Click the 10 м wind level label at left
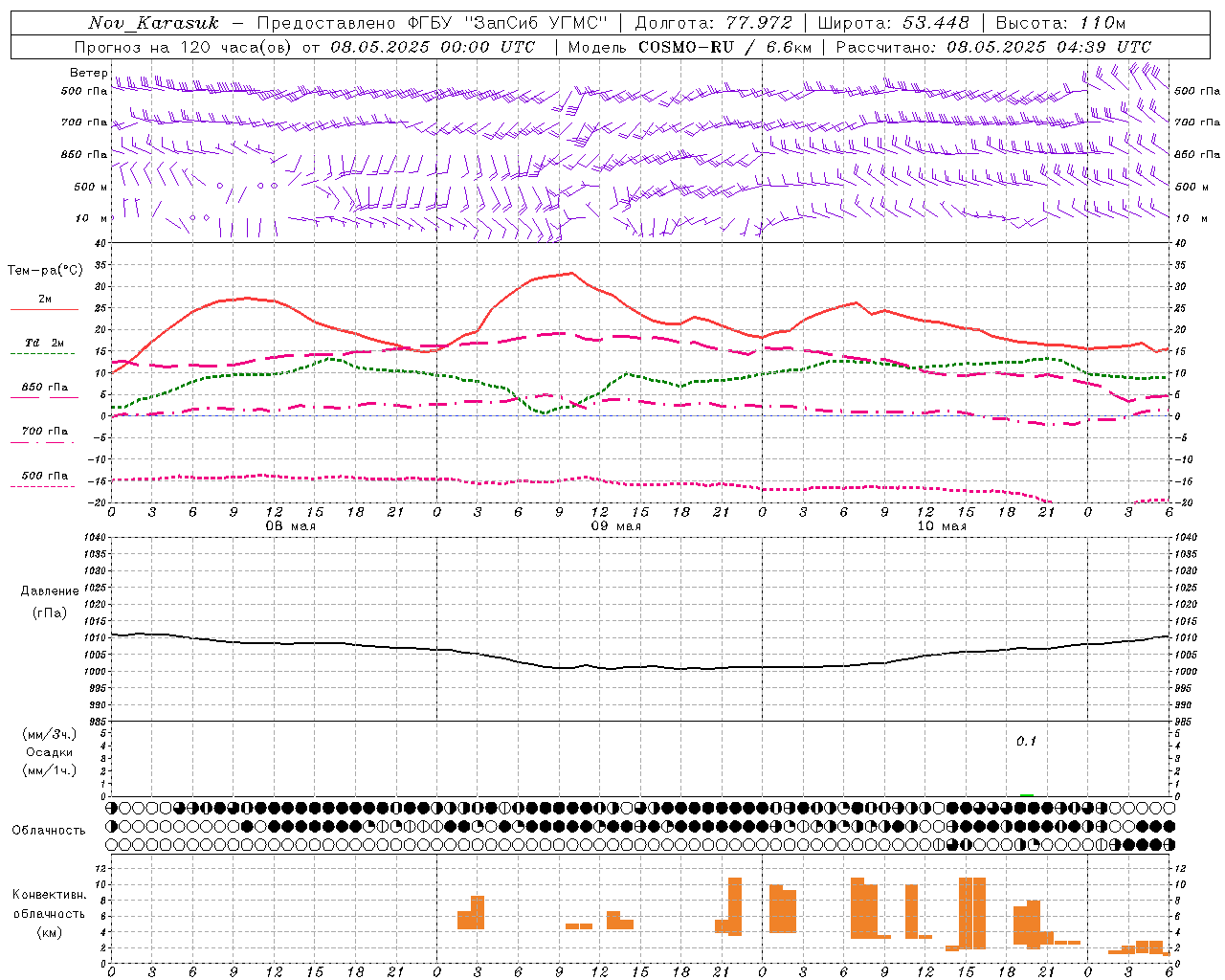This screenshot has height=980, width=1225. [x=92, y=219]
